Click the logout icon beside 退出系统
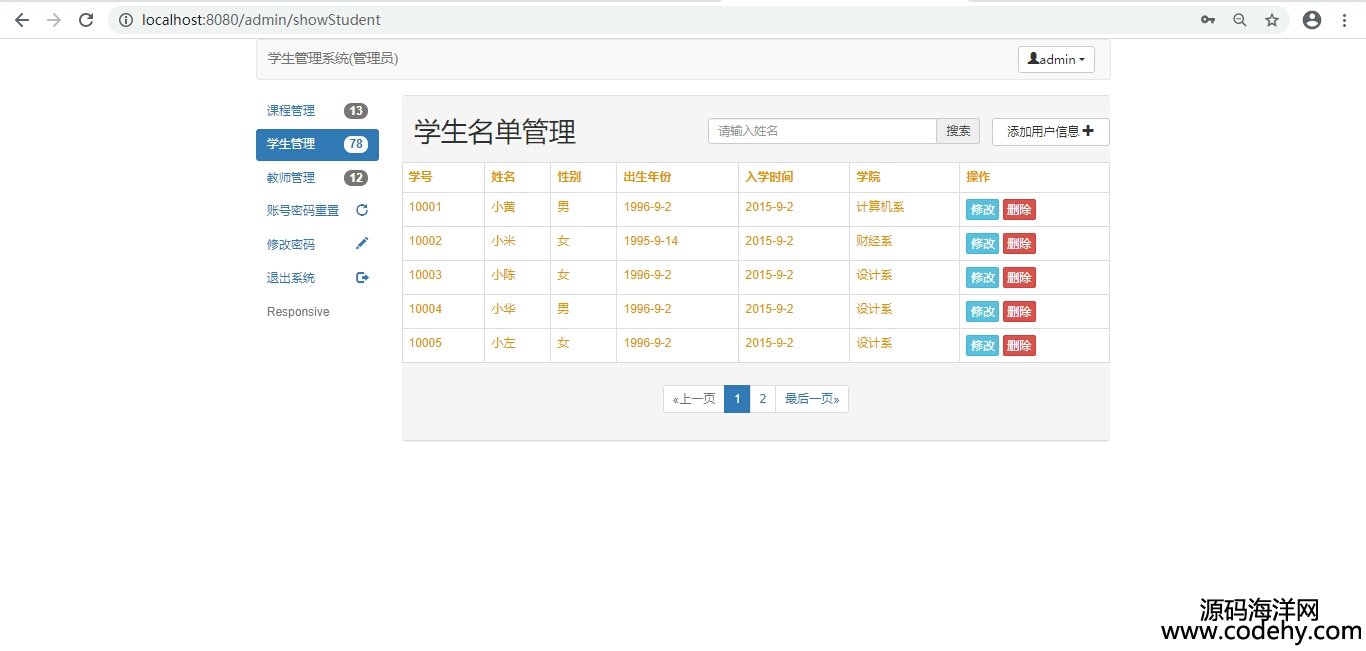1366x651 pixels. (x=362, y=278)
